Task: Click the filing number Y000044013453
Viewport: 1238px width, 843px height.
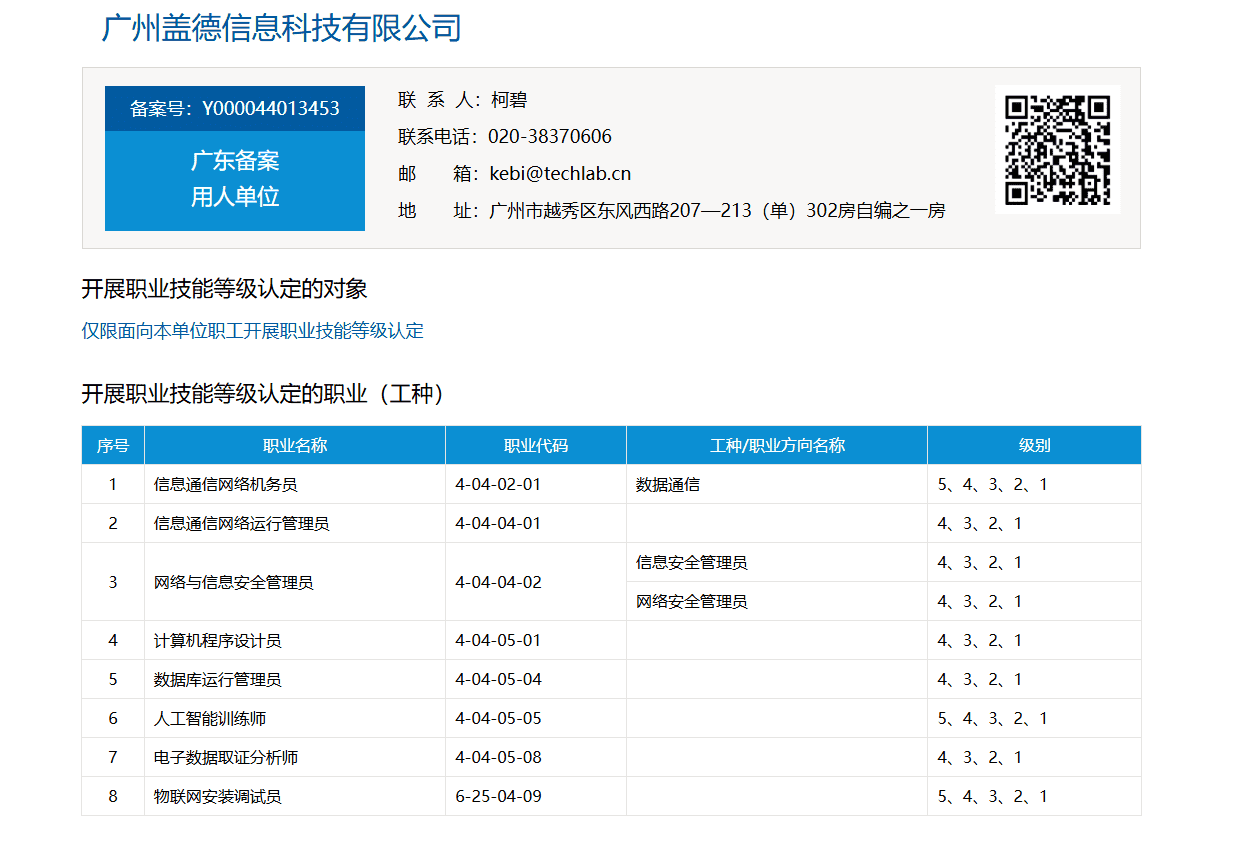Action: [270, 109]
